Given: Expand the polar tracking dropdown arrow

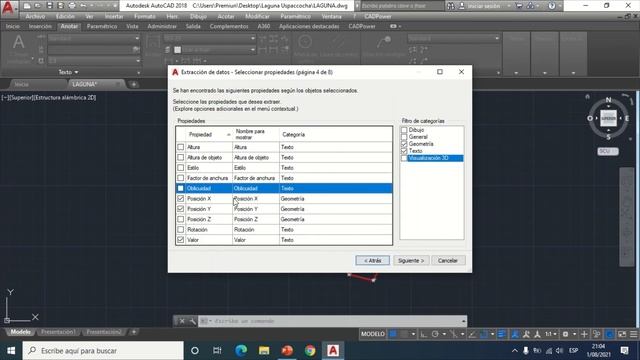Looking at the screenshot, I should point(444,334).
